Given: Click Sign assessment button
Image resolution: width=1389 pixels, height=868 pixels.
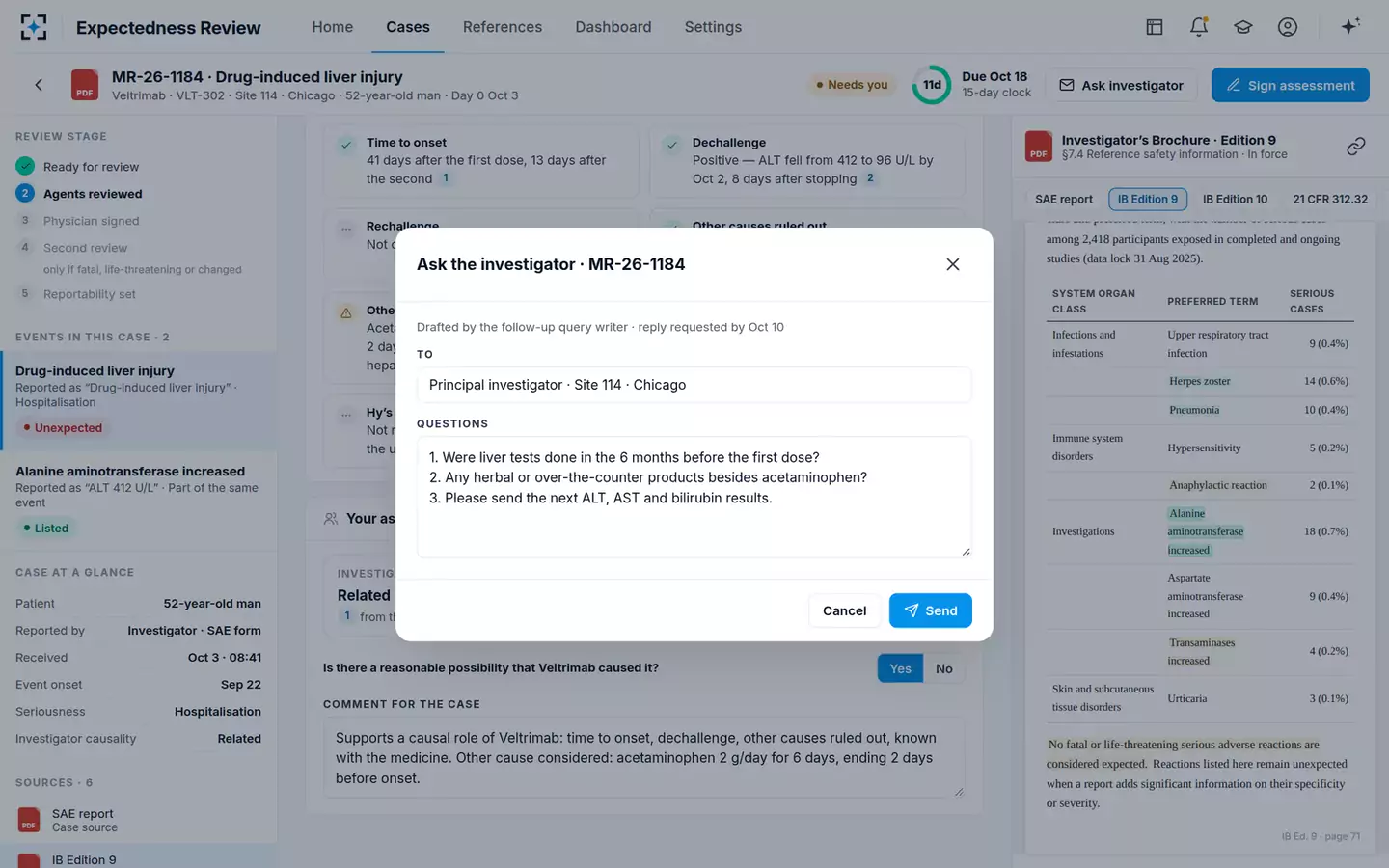Looking at the screenshot, I should 1291,85.
